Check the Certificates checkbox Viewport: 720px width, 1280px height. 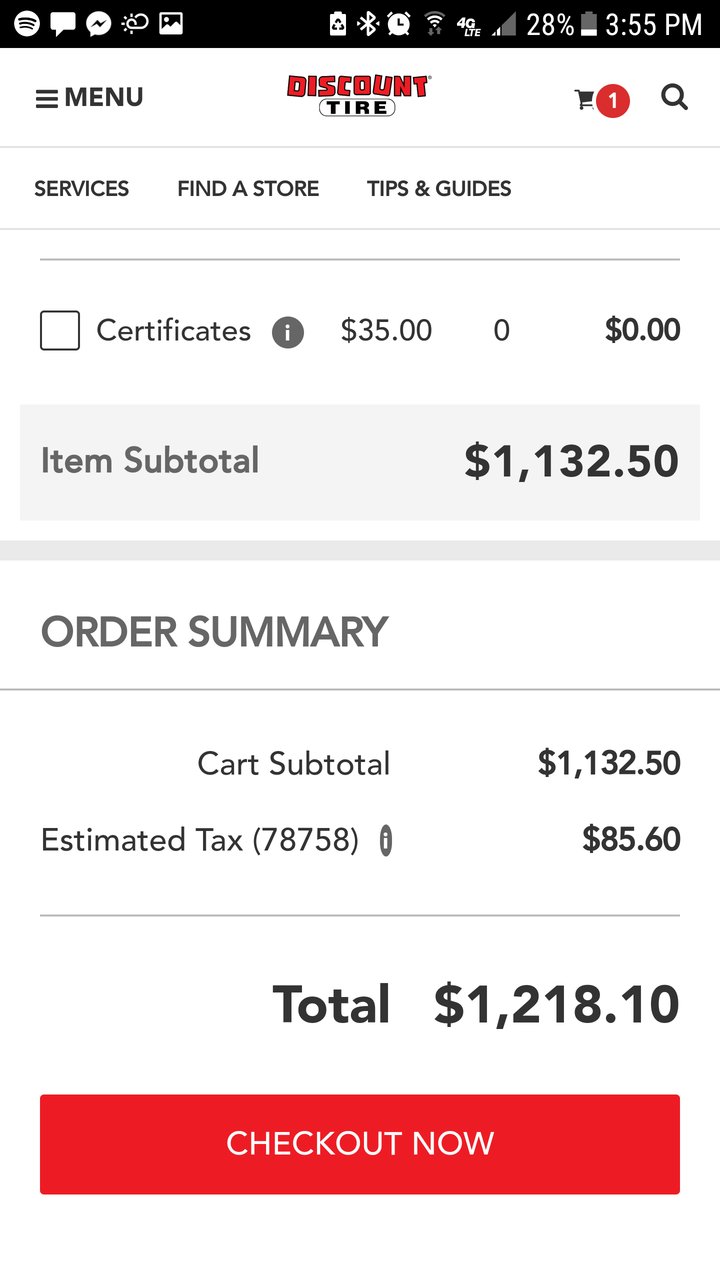point(60,331)
